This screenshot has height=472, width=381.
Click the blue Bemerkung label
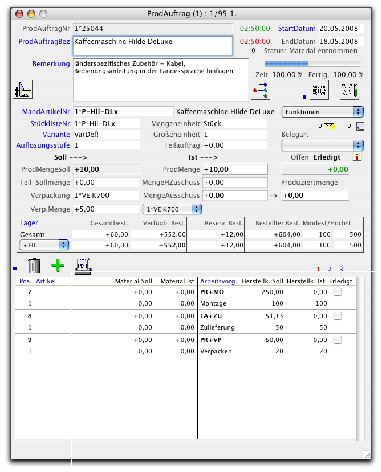tap(51, 64)
